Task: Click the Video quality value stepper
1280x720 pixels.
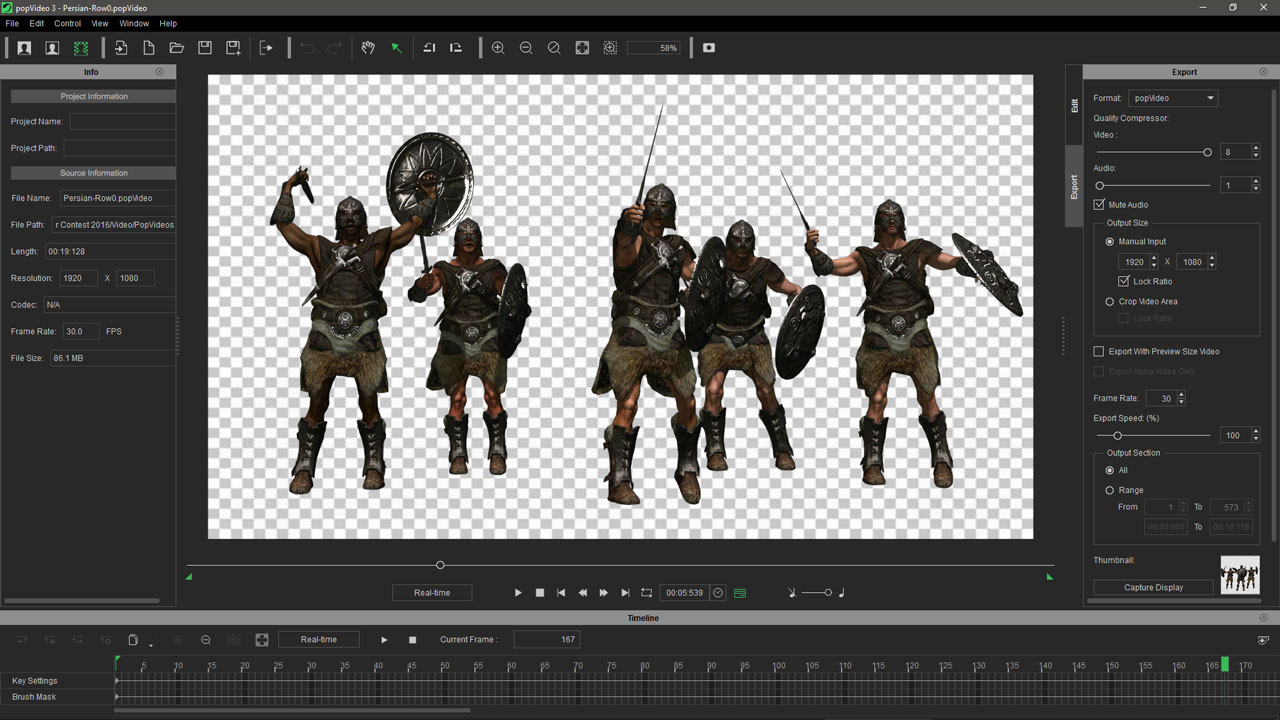Action: 1256,152
